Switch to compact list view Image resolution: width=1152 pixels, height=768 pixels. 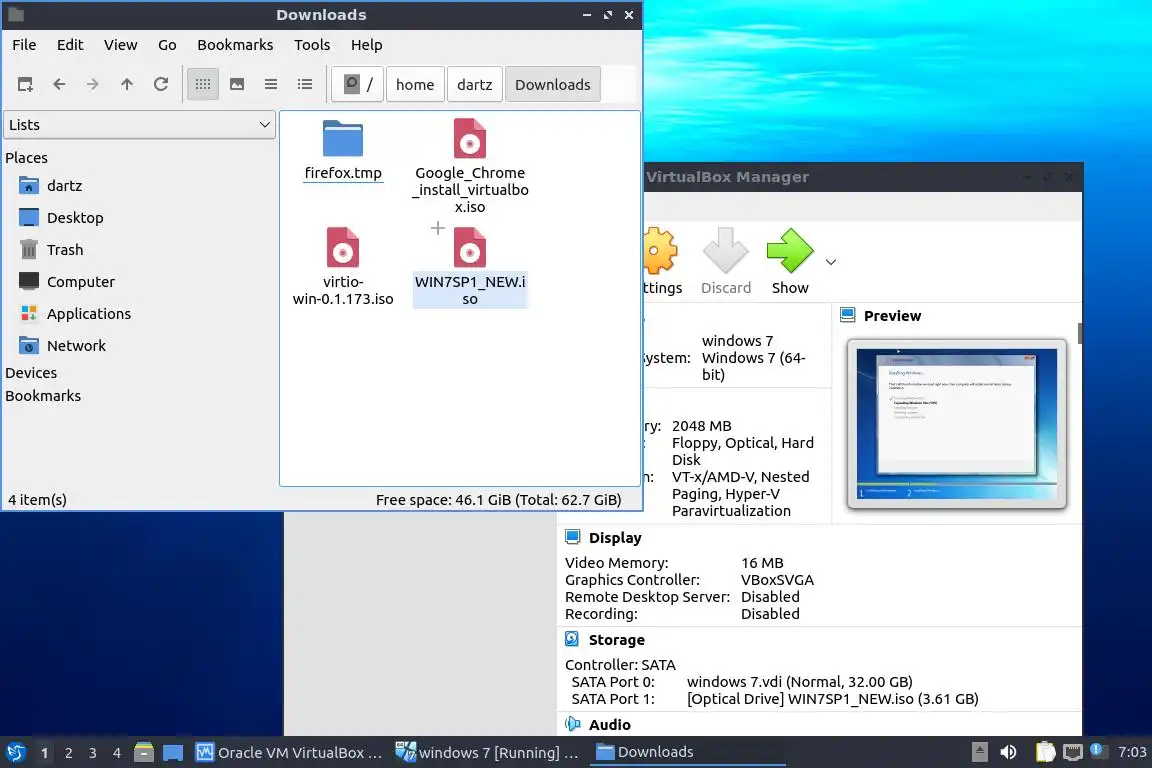point(270,85)
